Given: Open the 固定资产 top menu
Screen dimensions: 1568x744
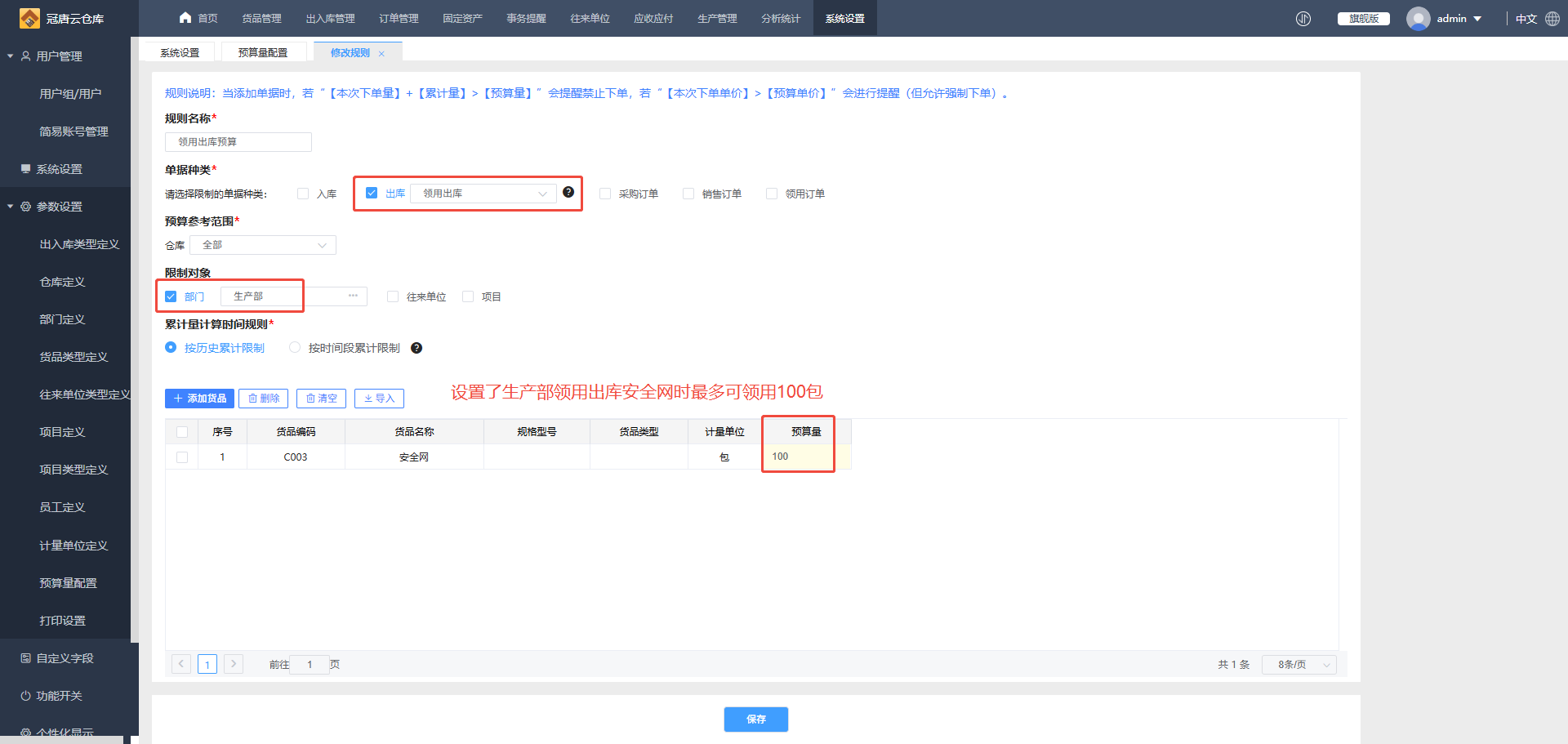Looking at the screenshot, I should click(x=462, y=19).
